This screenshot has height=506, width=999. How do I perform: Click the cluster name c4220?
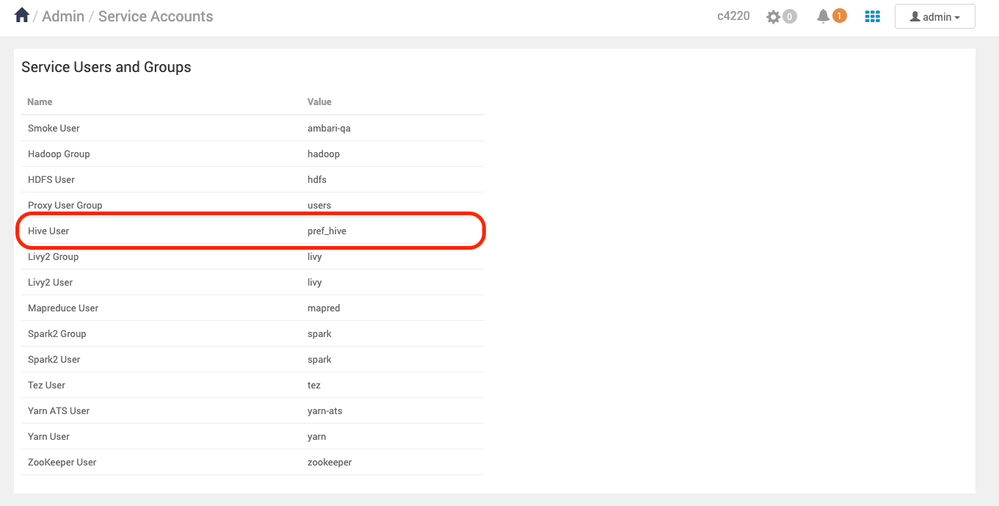pos(733,16)
